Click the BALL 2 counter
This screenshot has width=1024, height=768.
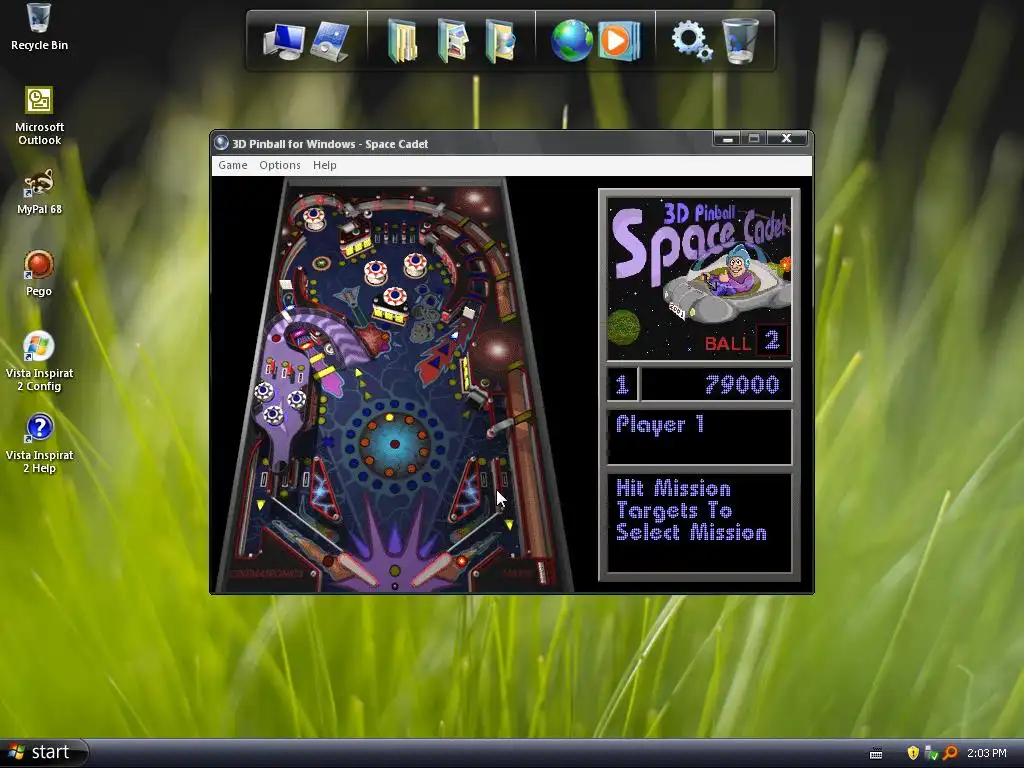746,342
